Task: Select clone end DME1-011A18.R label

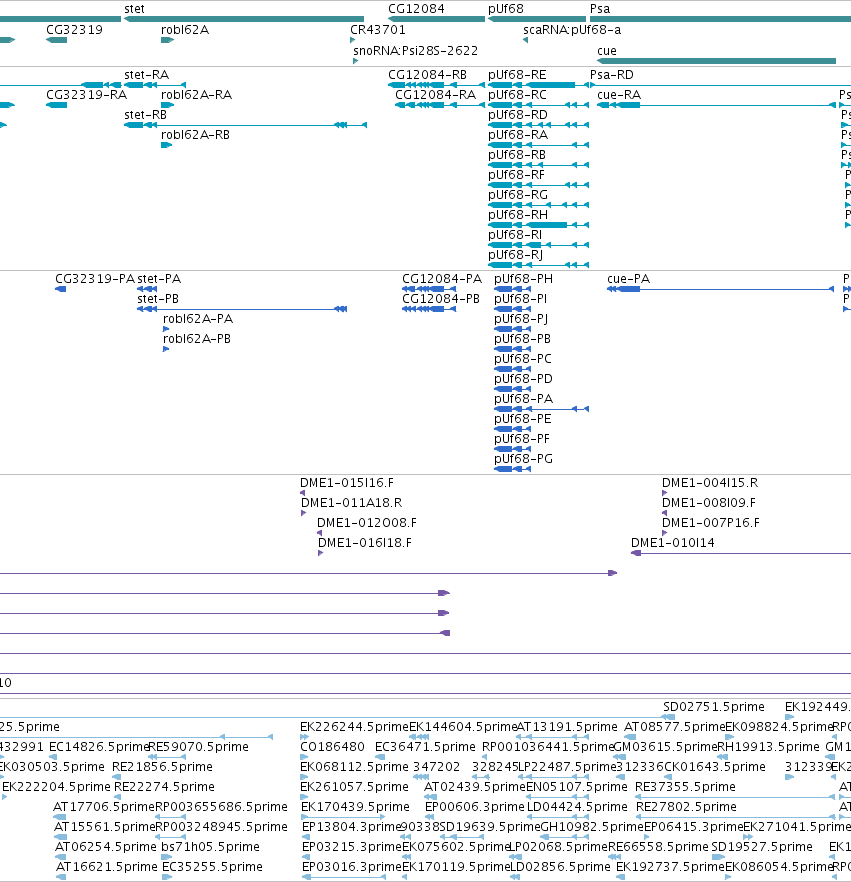Action: tap(352, 502)
